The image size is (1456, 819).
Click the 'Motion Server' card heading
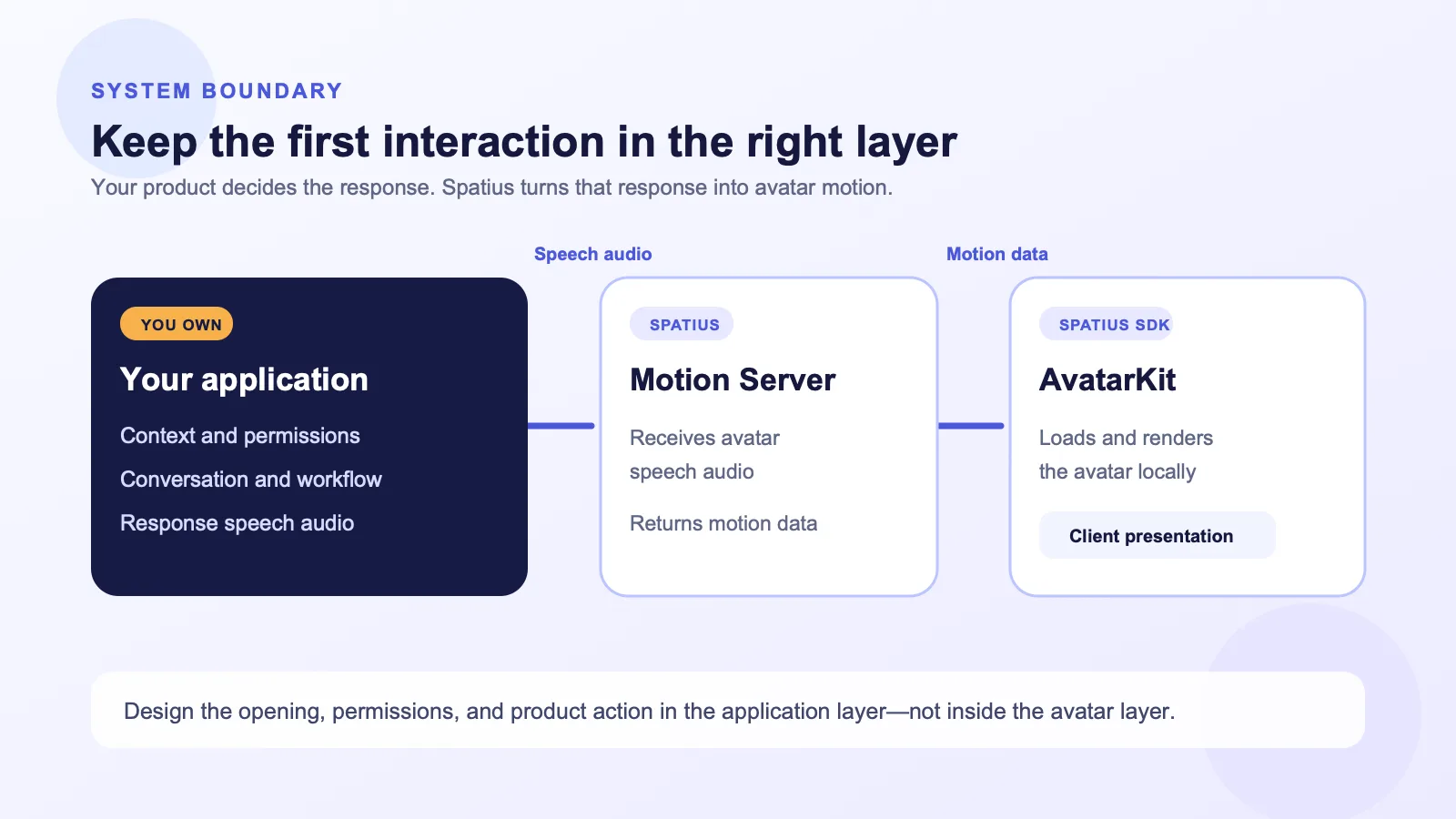[x=733, y=379]
